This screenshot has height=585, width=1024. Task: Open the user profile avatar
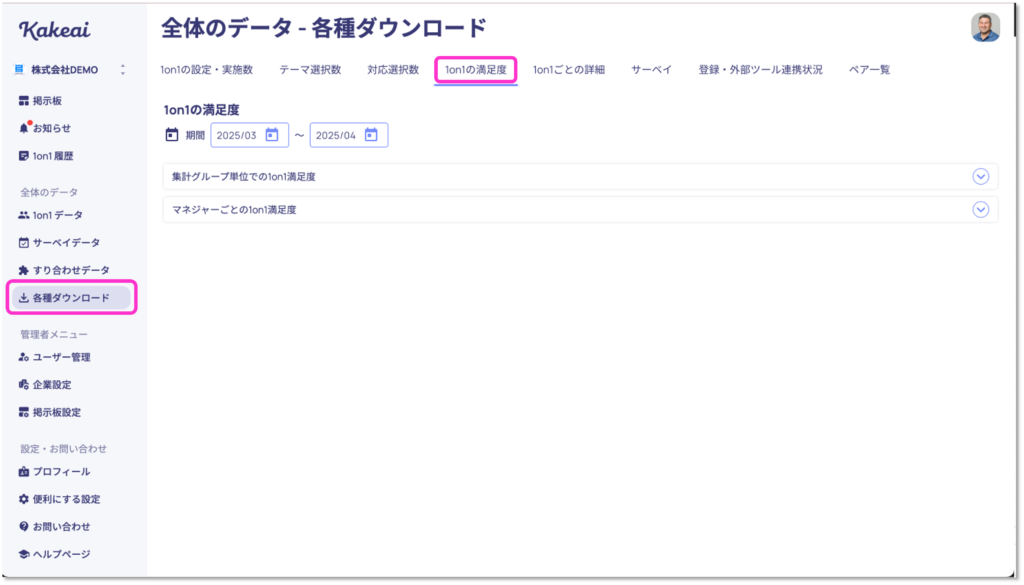click(x=985, y=28)
